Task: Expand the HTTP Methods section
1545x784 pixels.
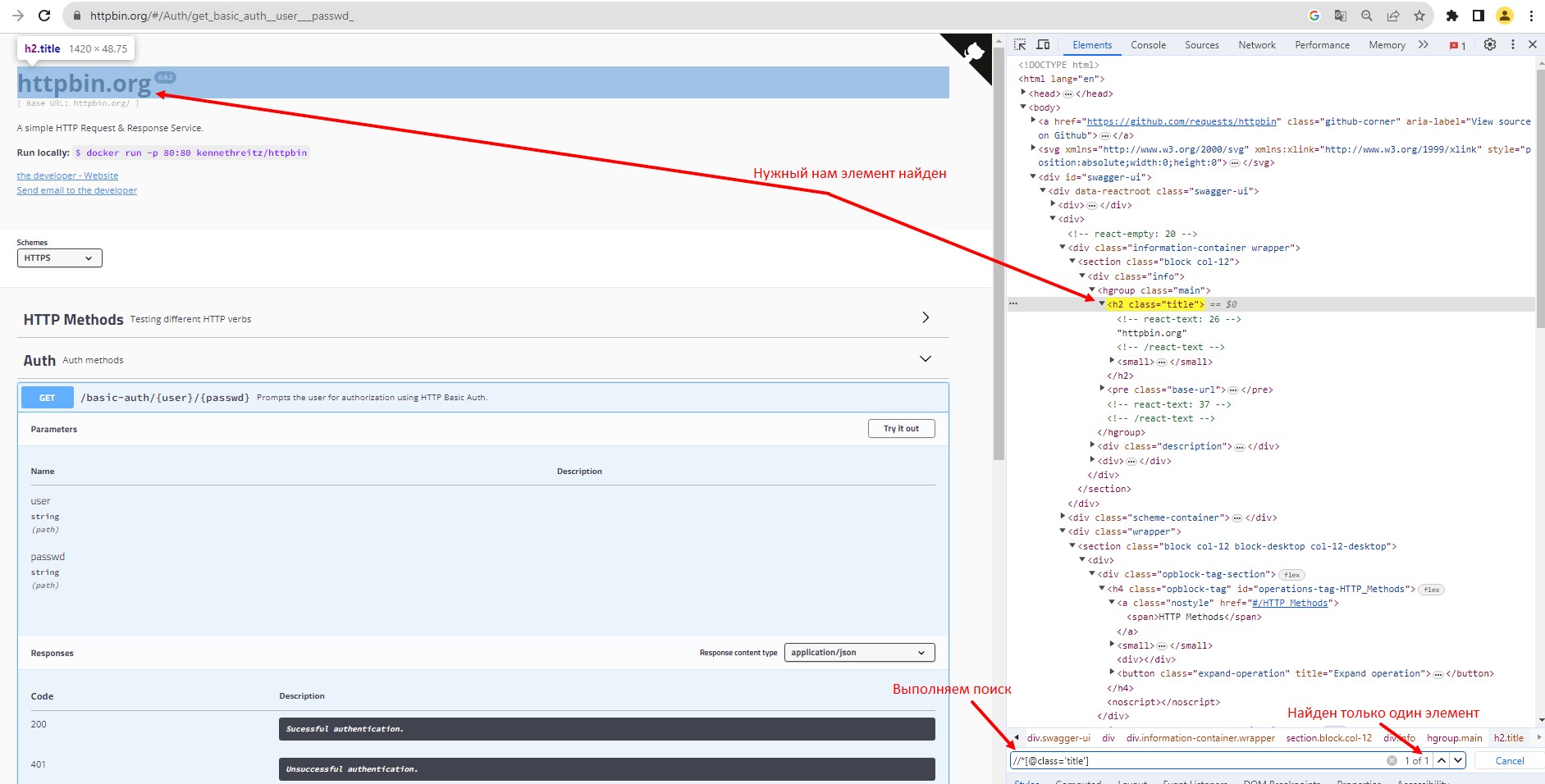Action: [926, 318]
